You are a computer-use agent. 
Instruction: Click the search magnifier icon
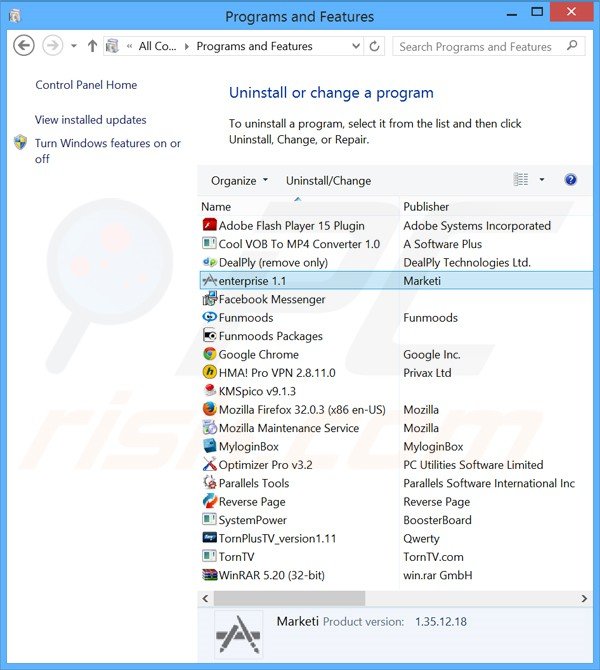[572, 45]
